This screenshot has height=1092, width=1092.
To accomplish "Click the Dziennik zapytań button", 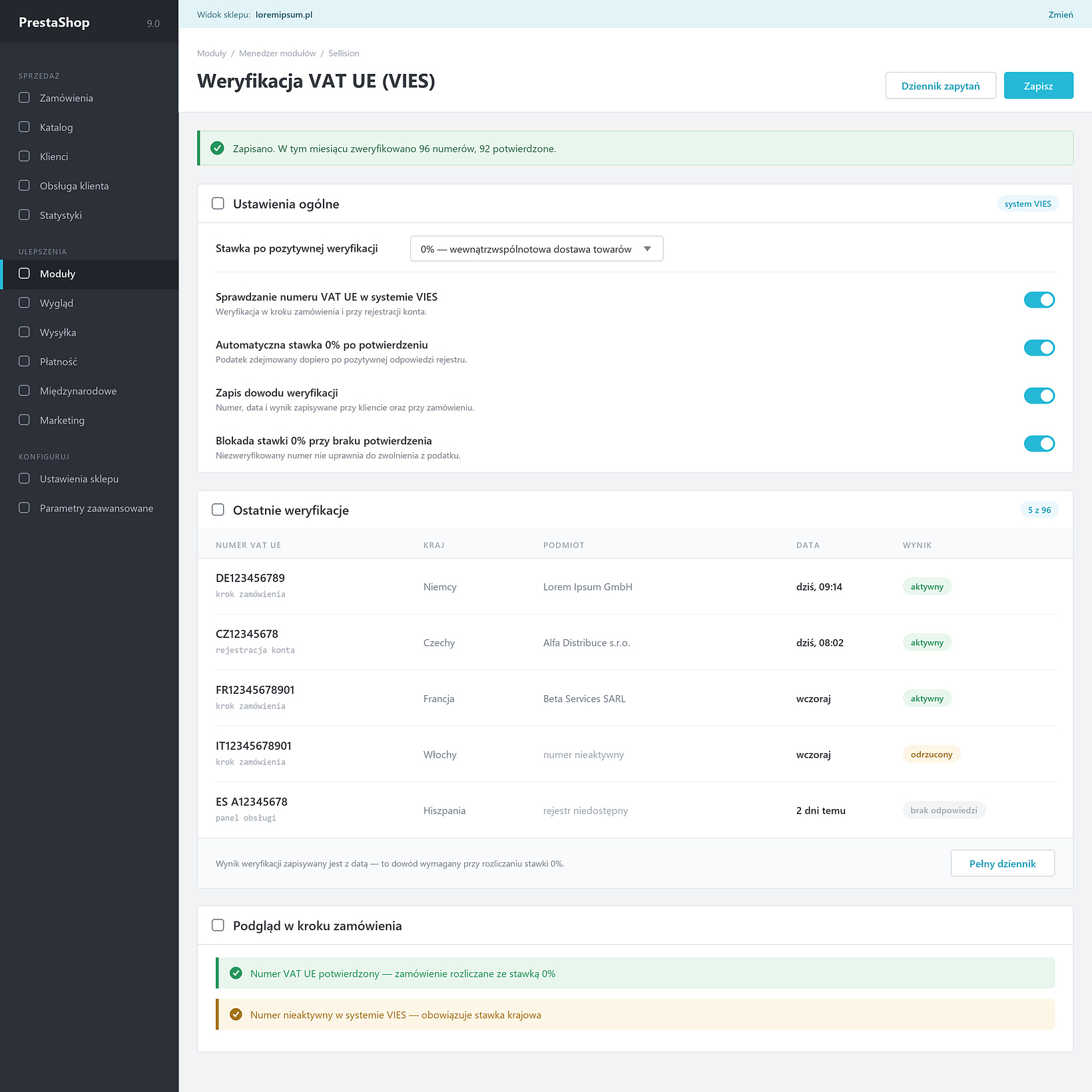I will [940, 86].
